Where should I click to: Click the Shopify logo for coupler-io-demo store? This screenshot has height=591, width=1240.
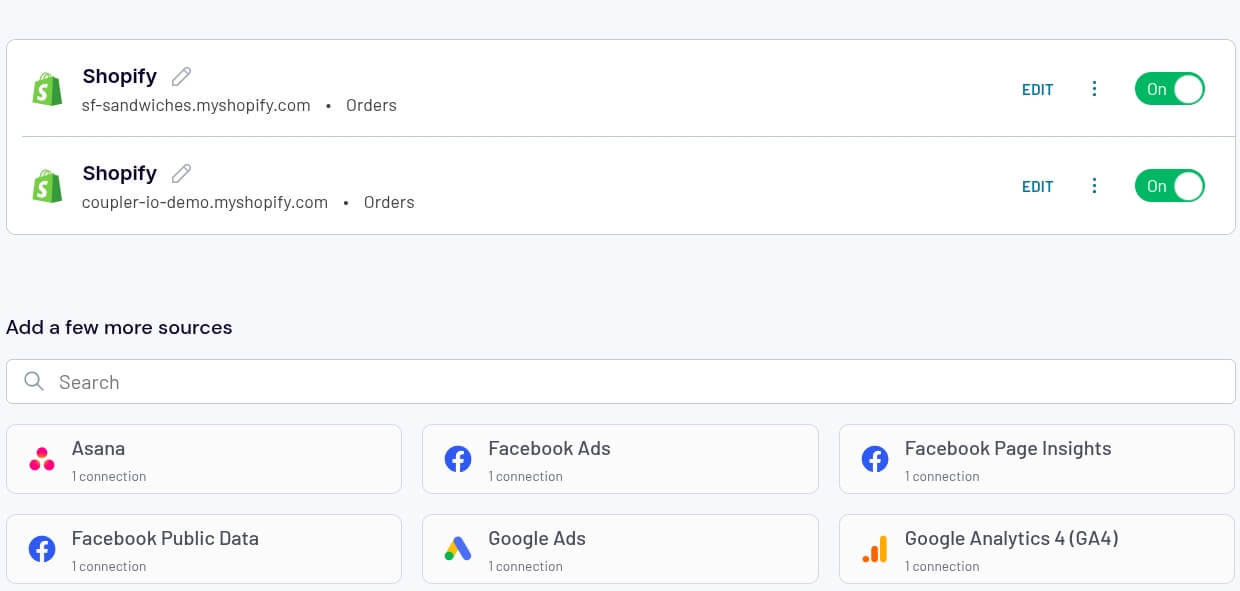47,186
